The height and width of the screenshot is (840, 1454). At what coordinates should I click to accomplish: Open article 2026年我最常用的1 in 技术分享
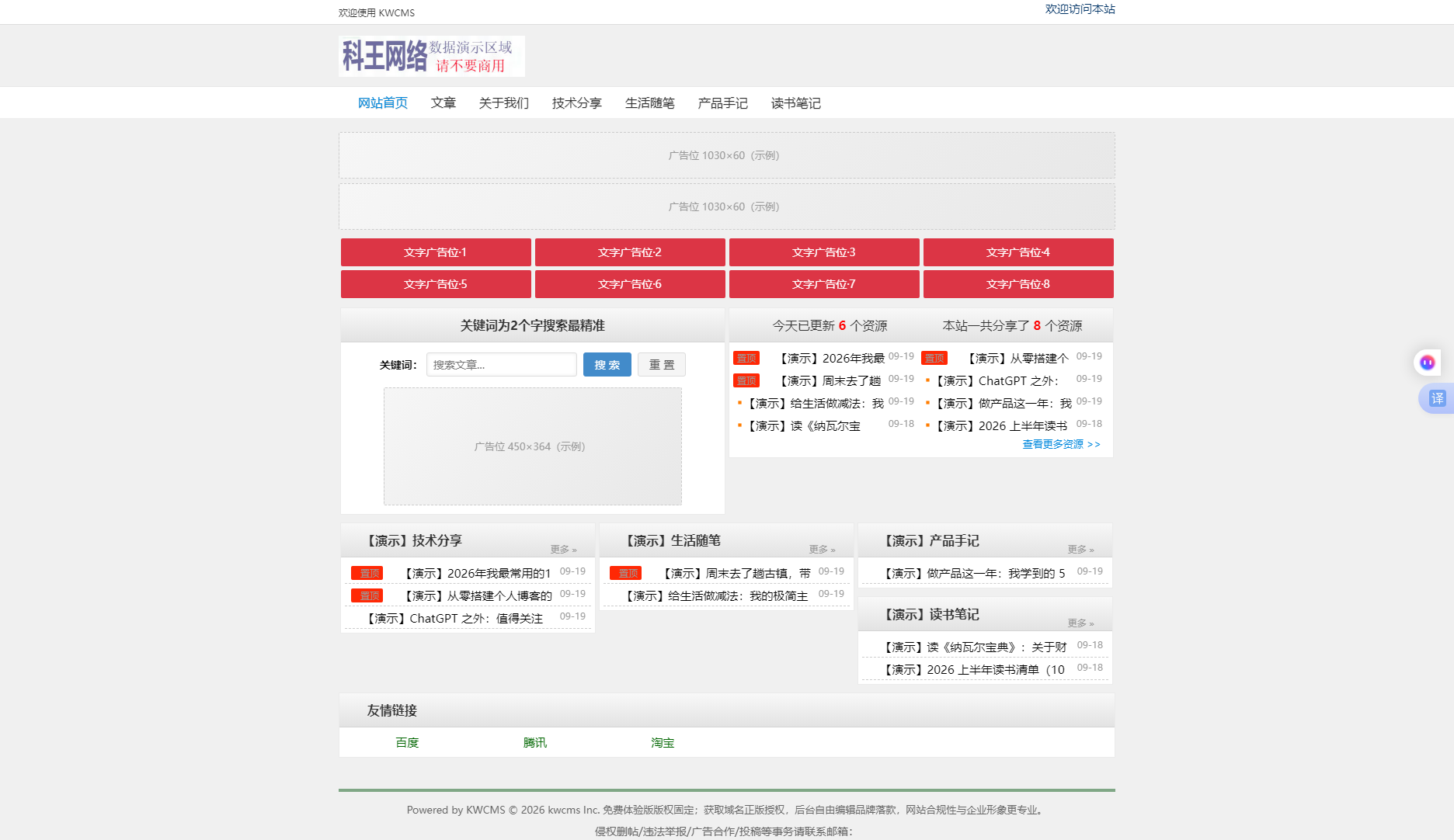pyautogui.click(x=478, y=574)
